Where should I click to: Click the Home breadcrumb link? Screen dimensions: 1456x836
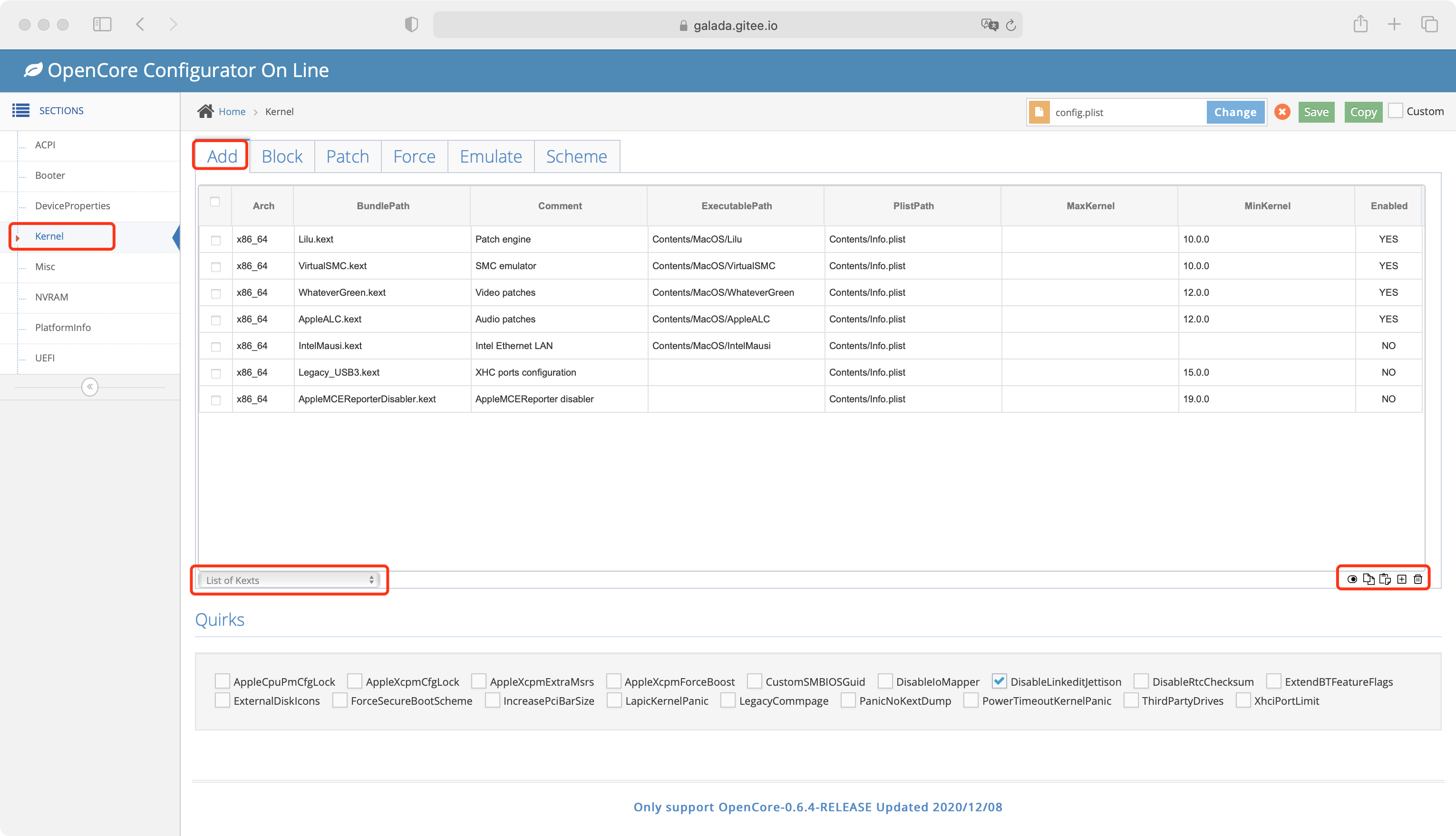[232, 111]
